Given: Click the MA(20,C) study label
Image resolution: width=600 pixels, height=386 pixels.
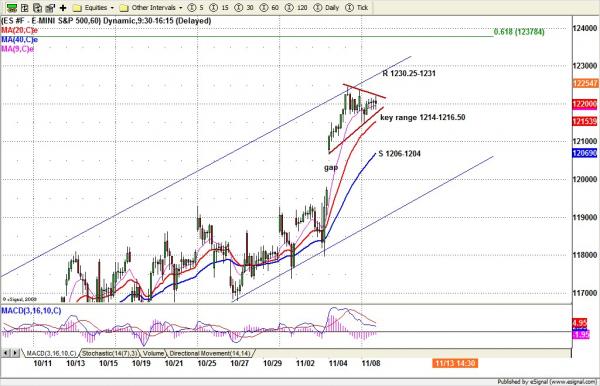Looking at the screenshot, I should pos(19,30).
